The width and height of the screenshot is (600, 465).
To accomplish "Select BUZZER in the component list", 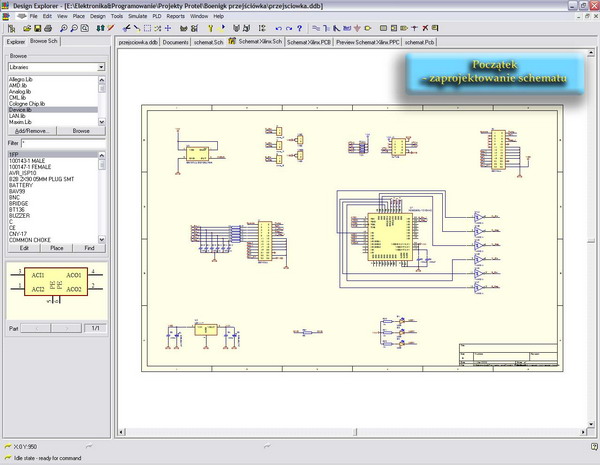I will point(53,215).
